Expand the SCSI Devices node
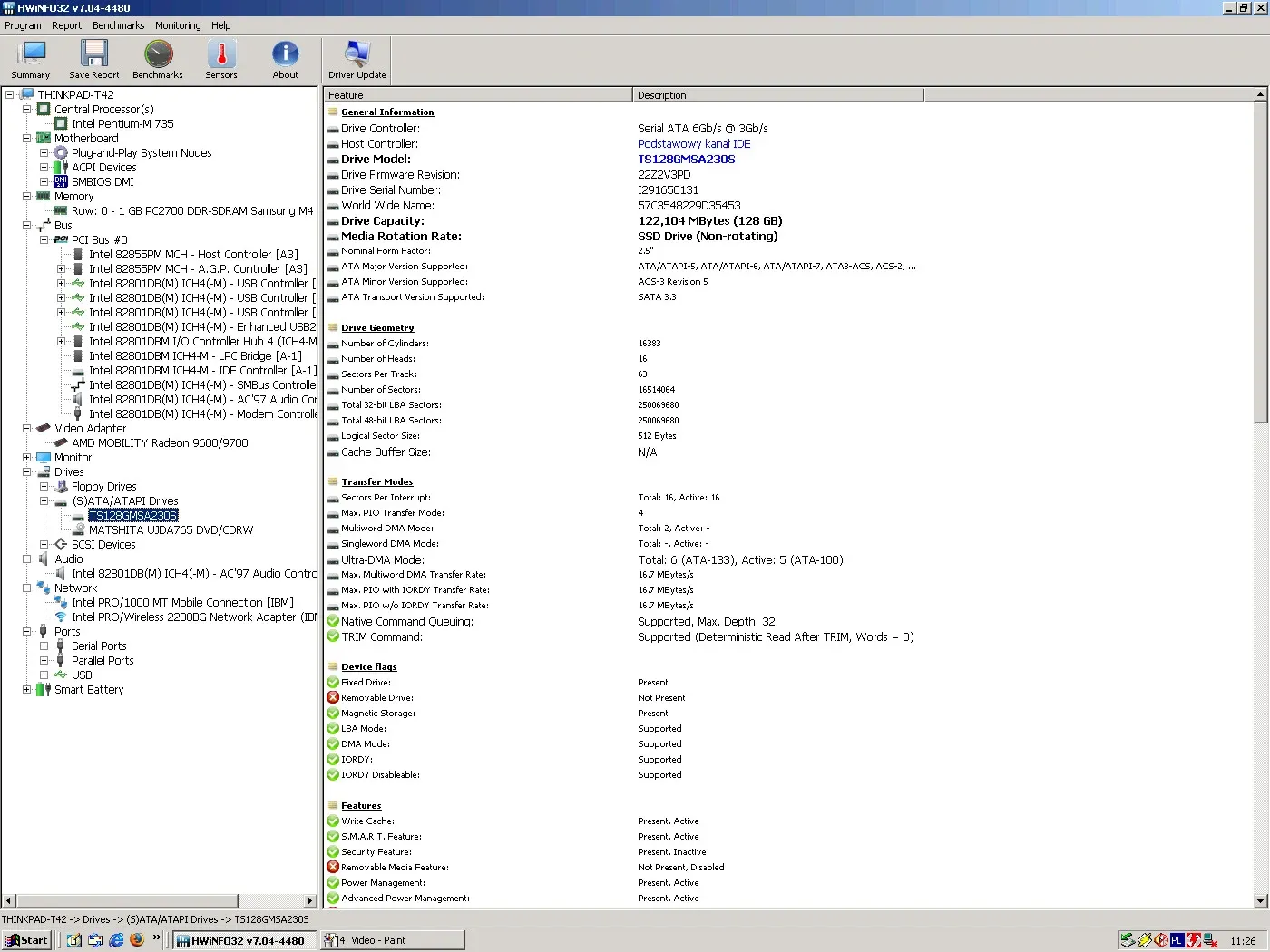This screenshot has height=952, width=1270. 44,545
